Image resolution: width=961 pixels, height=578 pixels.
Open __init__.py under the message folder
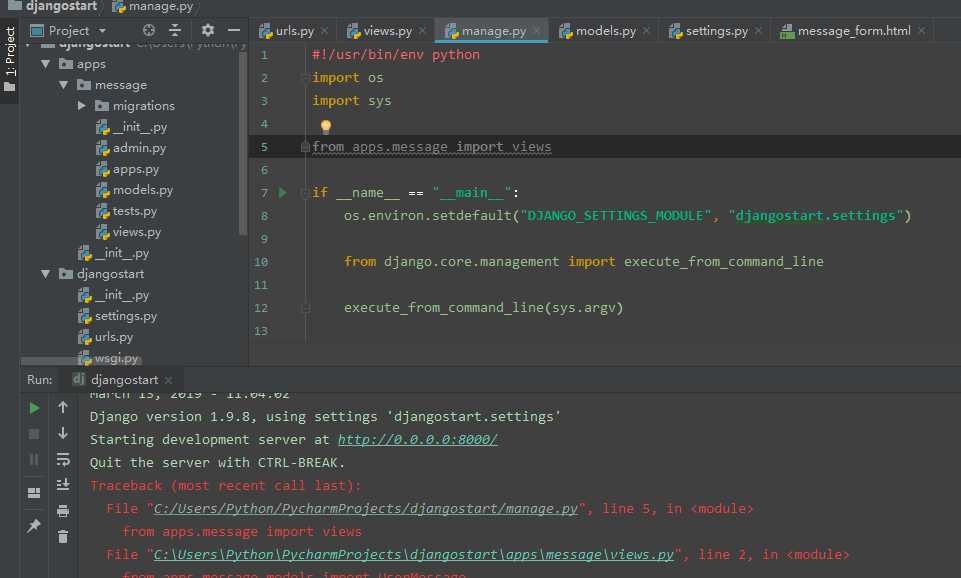point(131,127)
